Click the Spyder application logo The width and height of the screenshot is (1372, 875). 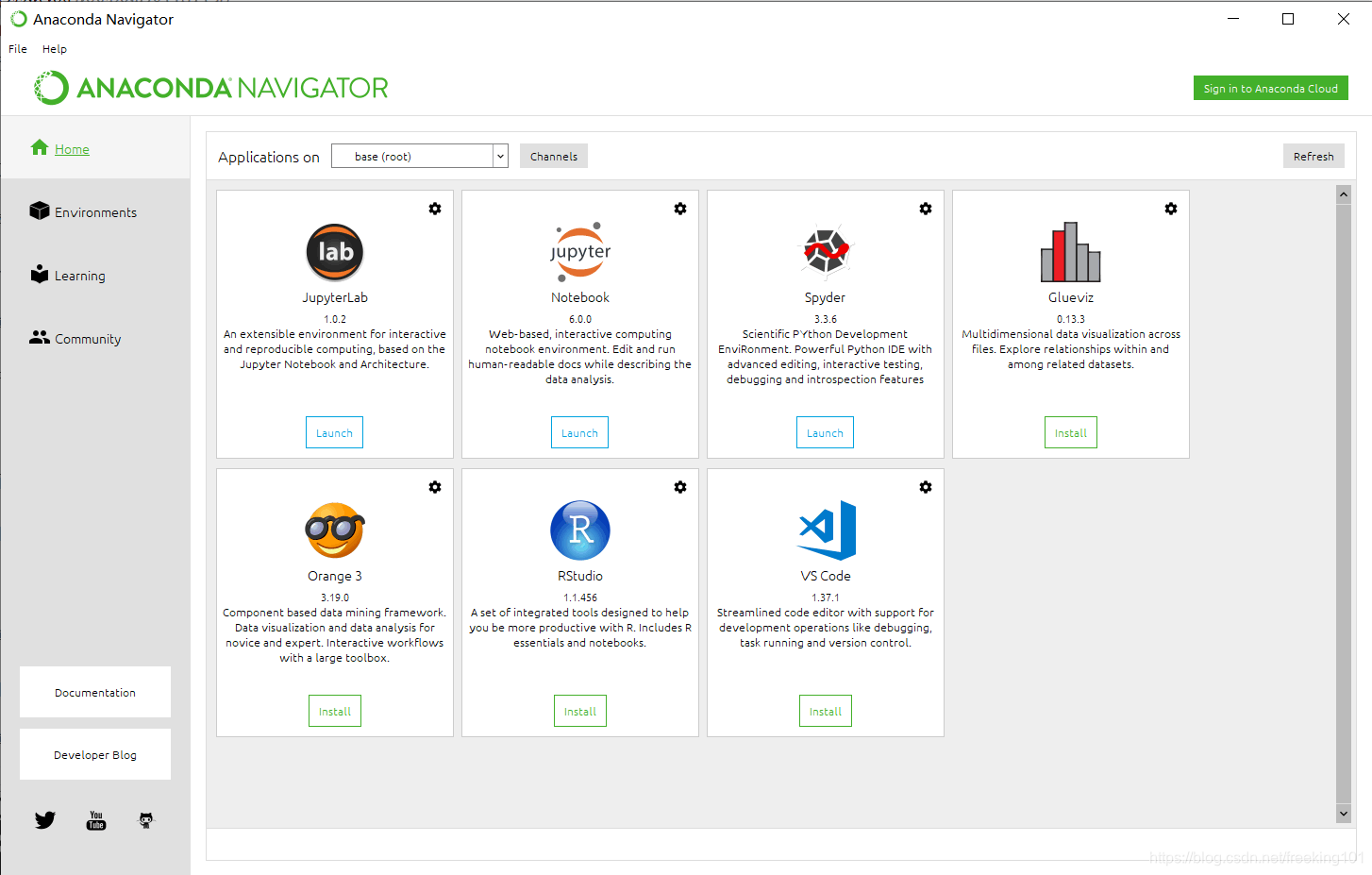[x=826, y=252]
